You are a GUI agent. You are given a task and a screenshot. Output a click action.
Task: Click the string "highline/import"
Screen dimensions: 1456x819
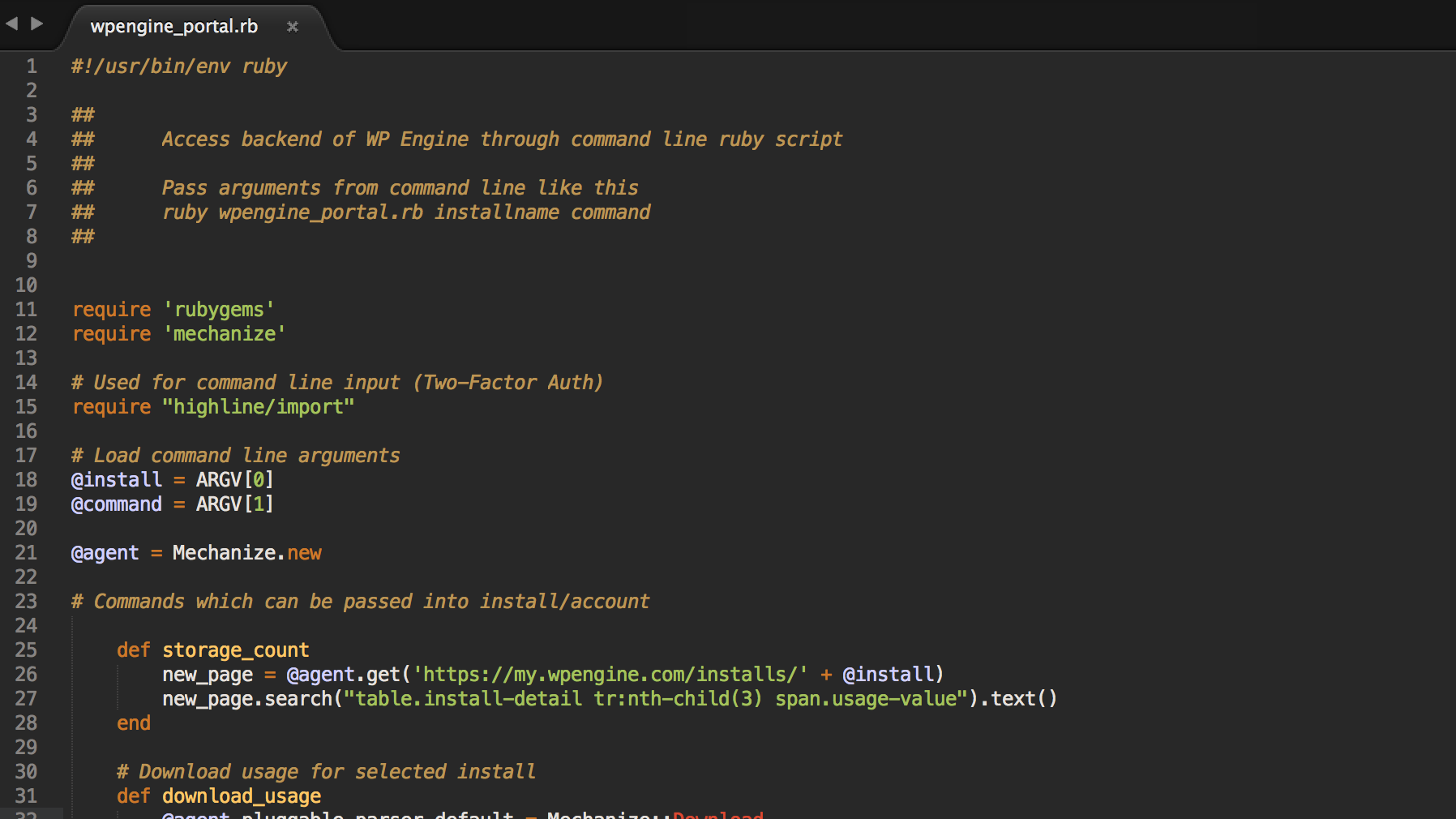(261, 406)
